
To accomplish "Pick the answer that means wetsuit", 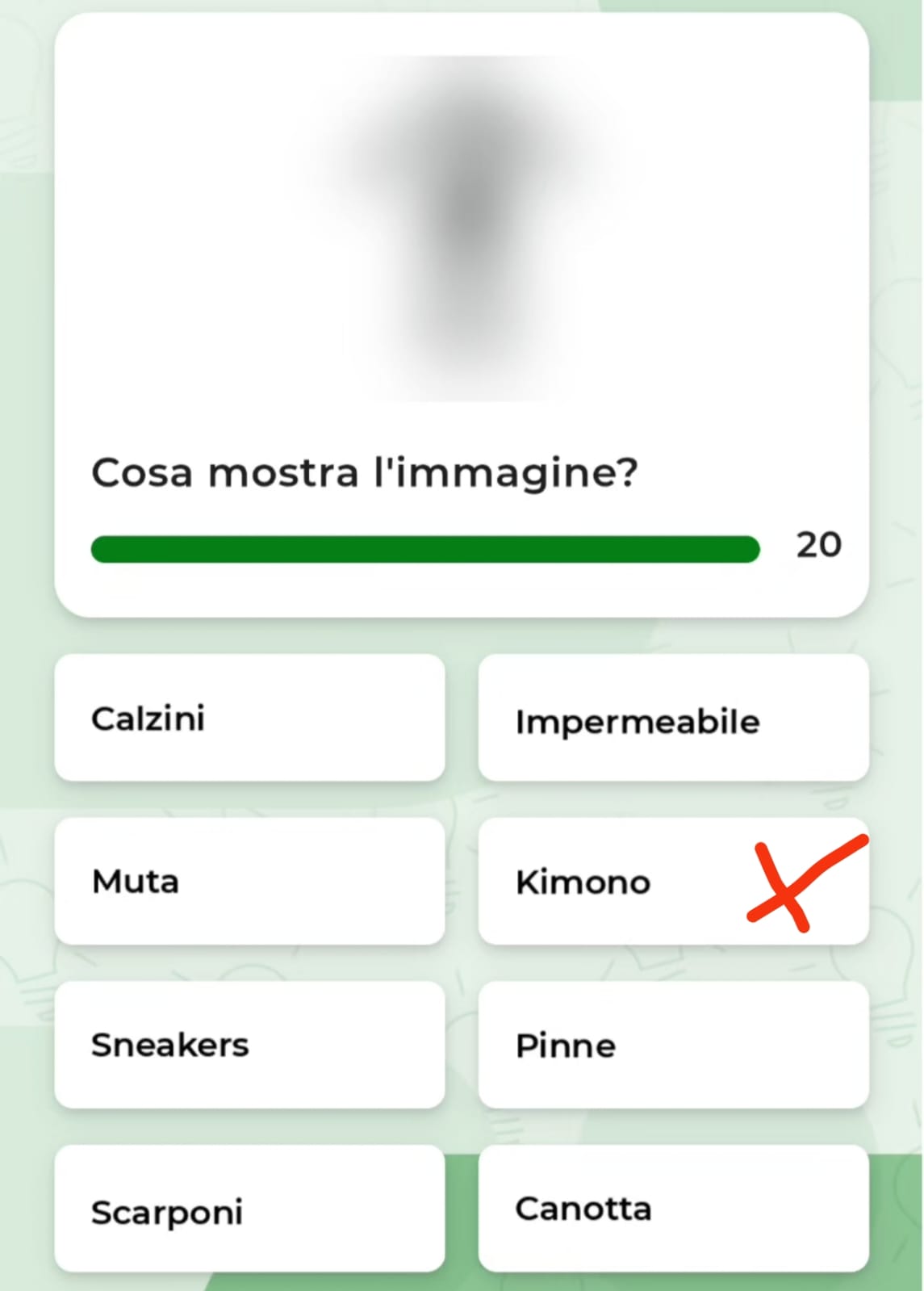I will [249, 881].
